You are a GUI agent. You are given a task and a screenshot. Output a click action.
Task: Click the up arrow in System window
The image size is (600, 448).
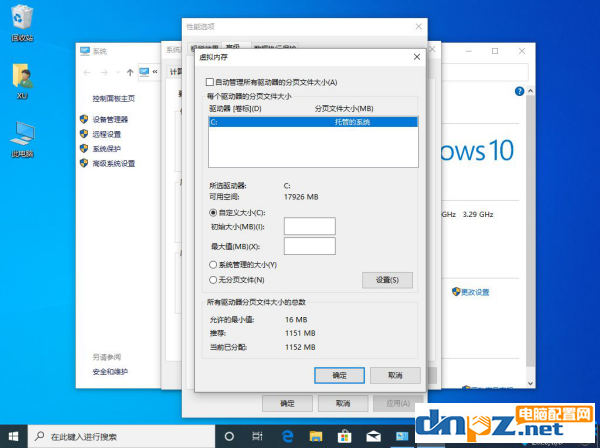(x=130, y=72)
